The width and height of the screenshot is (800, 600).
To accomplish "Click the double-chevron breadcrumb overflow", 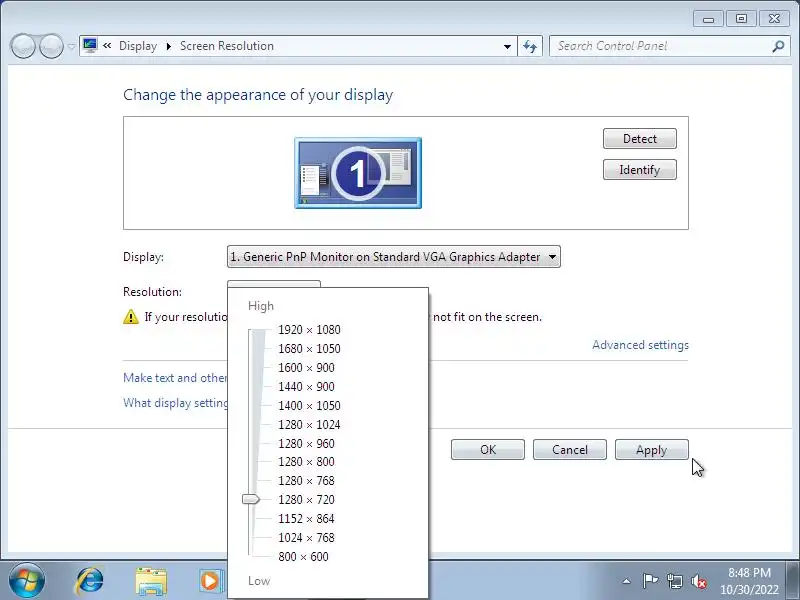I will [107, 45].
